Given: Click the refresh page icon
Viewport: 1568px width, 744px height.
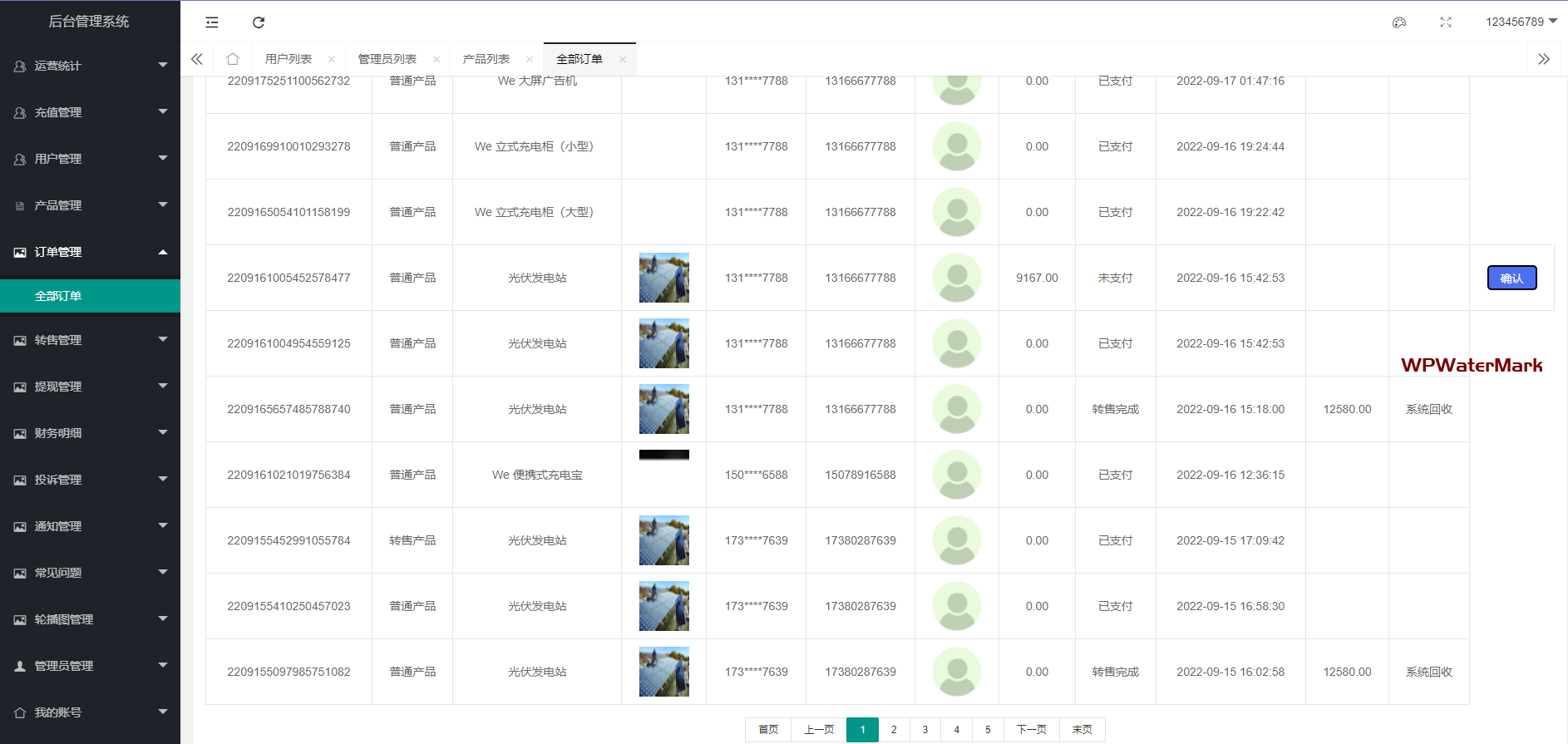Looking at the screenshot, I should click(x=259, y=22).
